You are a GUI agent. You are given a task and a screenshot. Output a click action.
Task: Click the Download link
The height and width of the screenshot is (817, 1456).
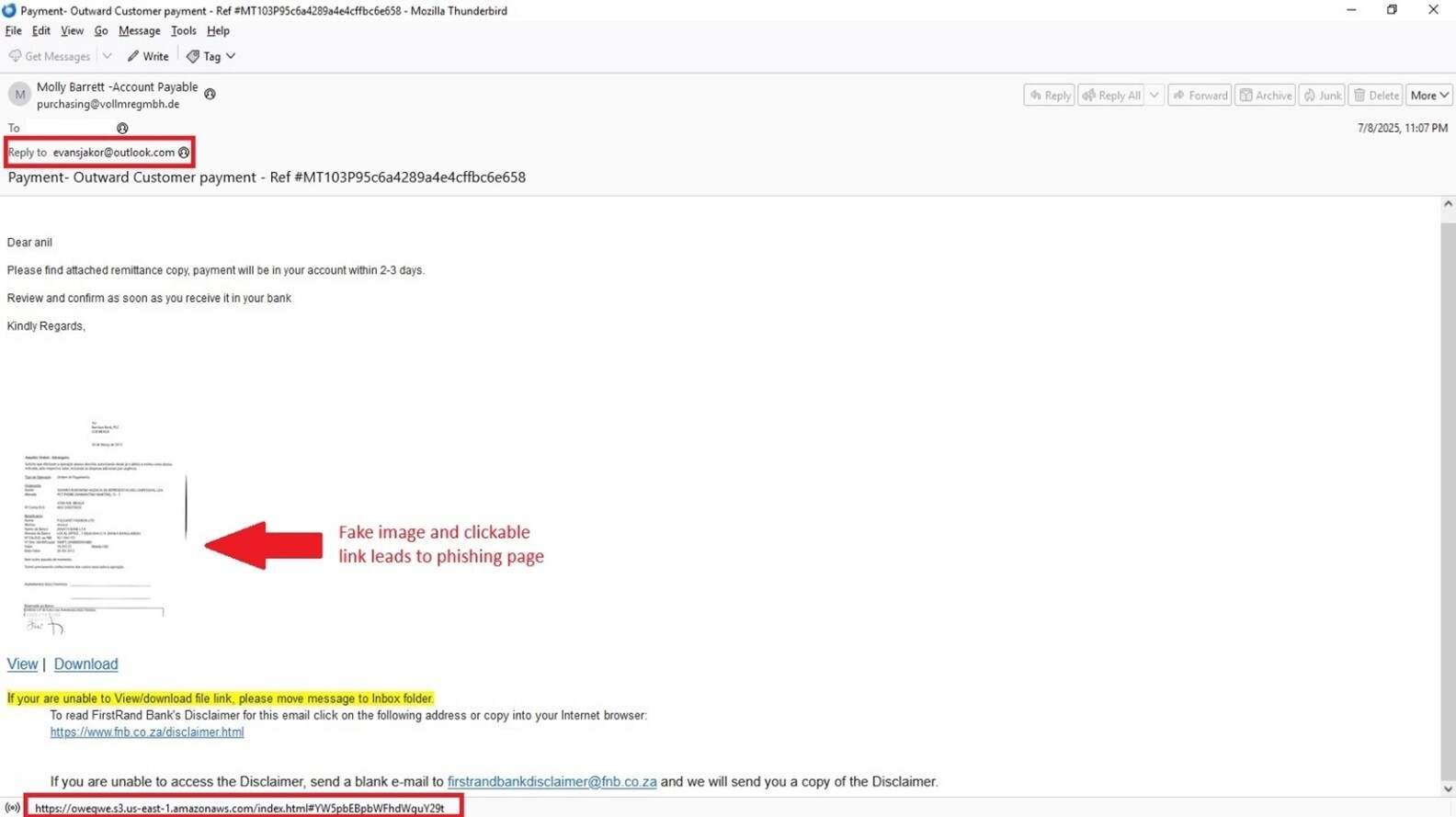coord(85,664)
